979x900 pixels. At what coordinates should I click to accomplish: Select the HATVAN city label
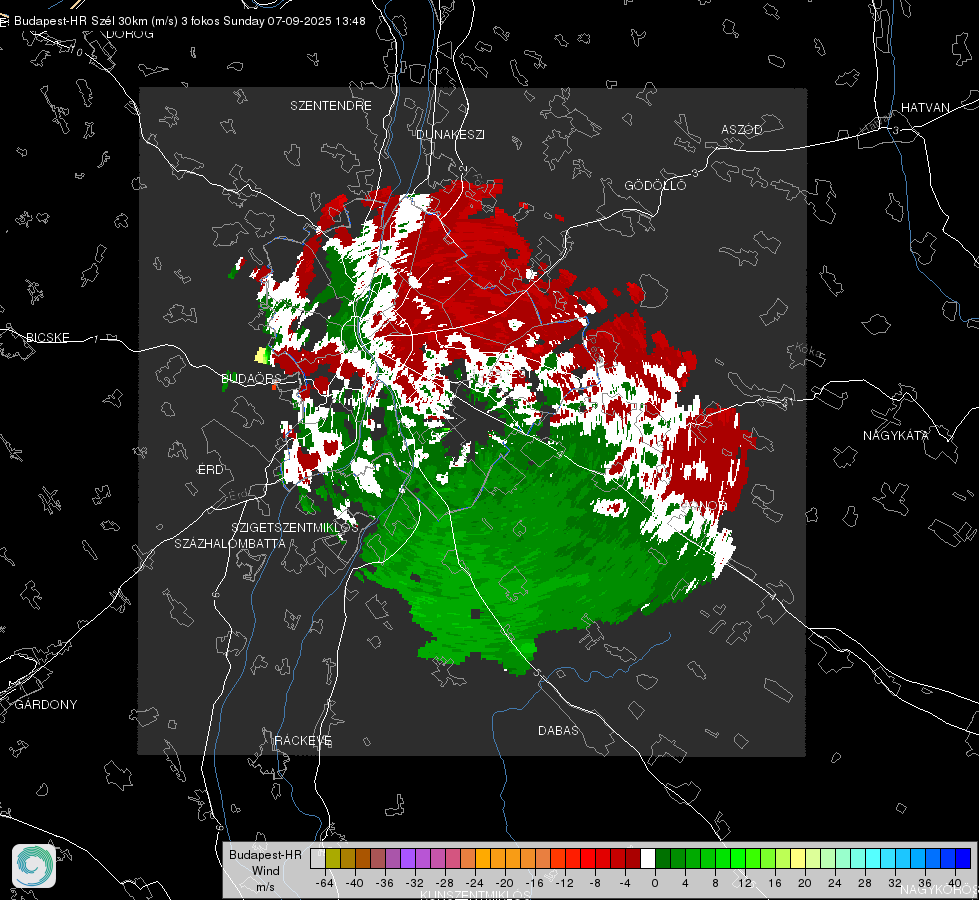tap(925, 107)
